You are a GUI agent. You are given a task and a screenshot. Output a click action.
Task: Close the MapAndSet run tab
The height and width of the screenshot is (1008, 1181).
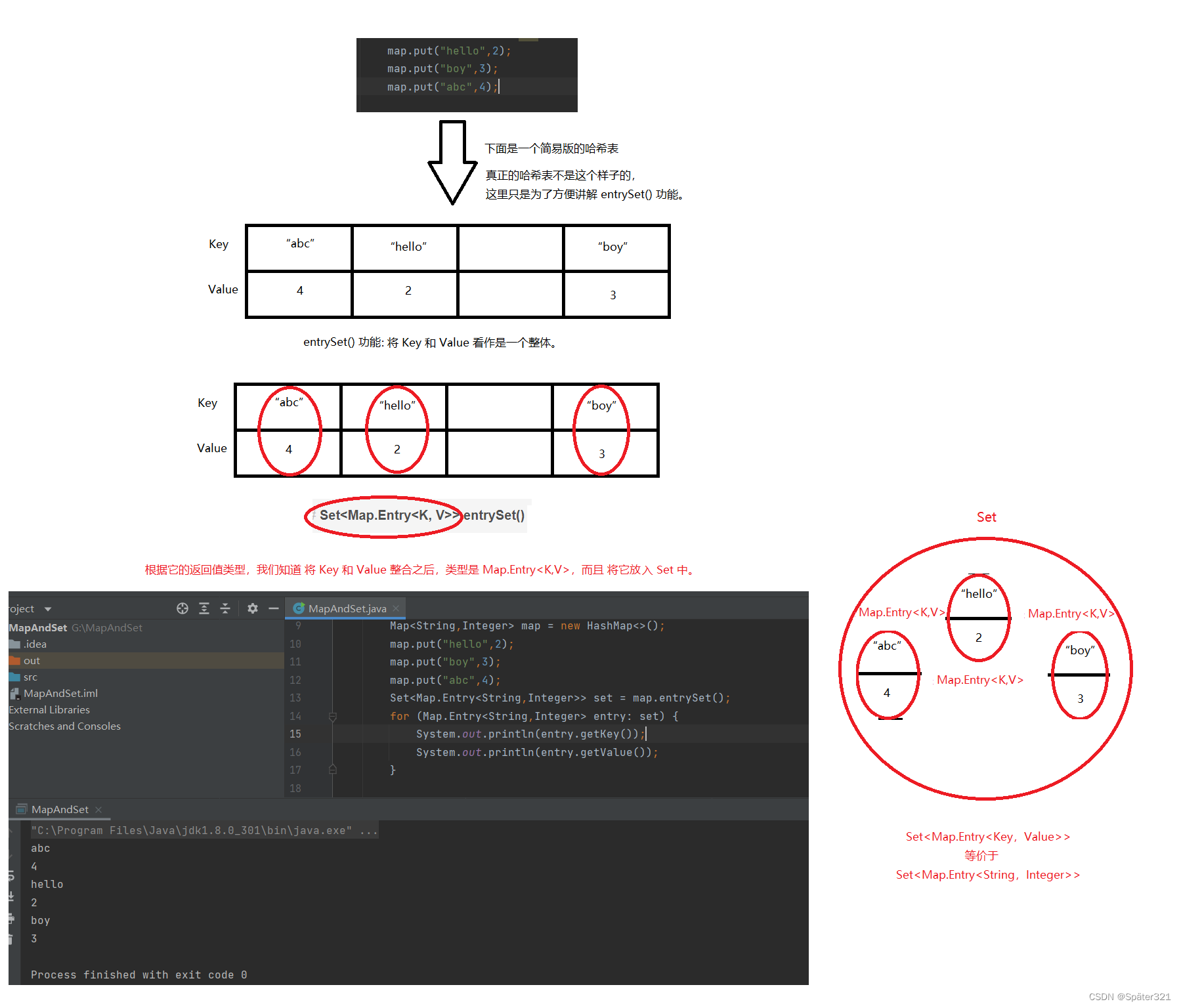point(98,810)
